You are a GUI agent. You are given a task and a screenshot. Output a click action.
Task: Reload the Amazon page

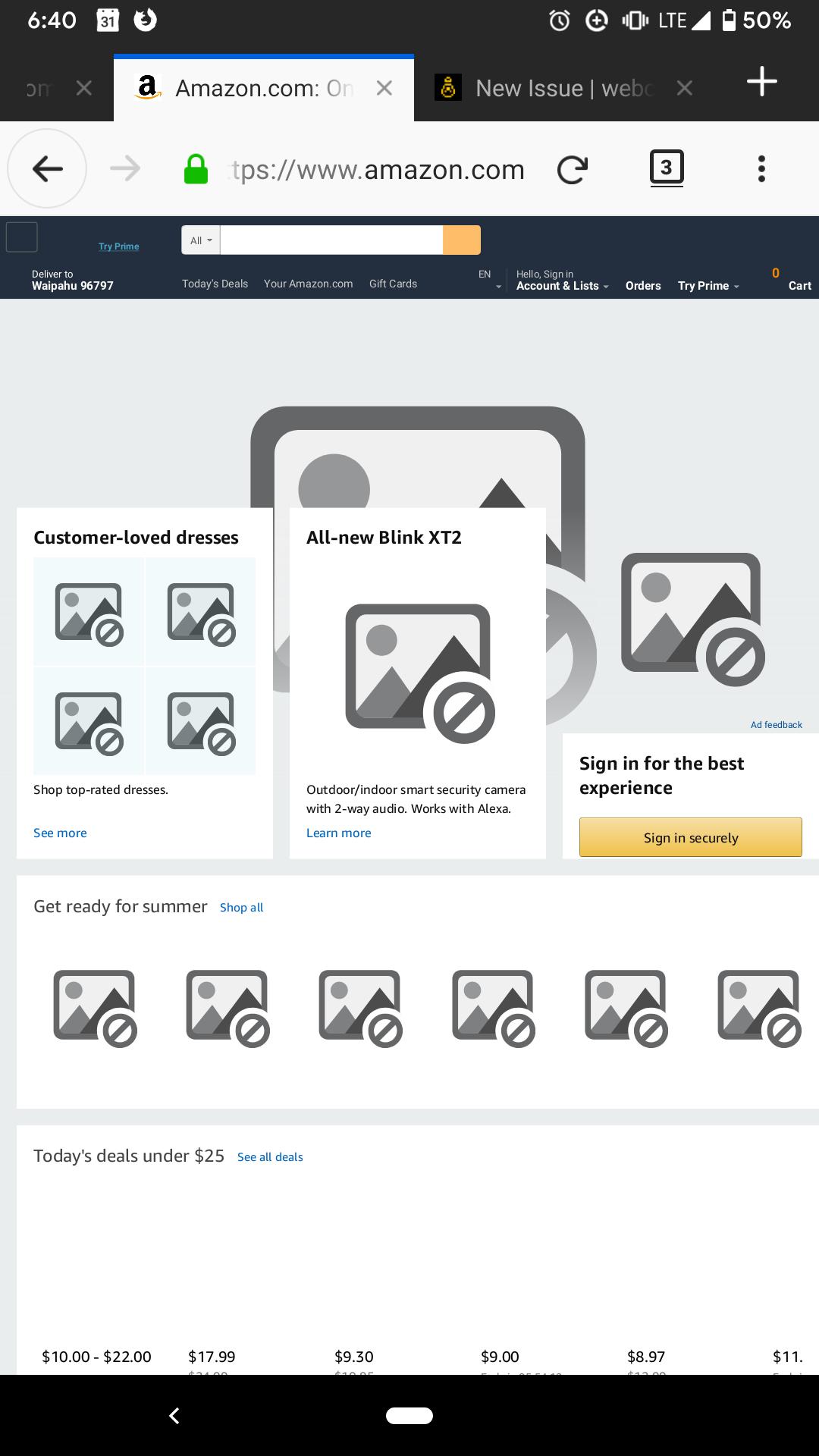[x=573, y=168]
